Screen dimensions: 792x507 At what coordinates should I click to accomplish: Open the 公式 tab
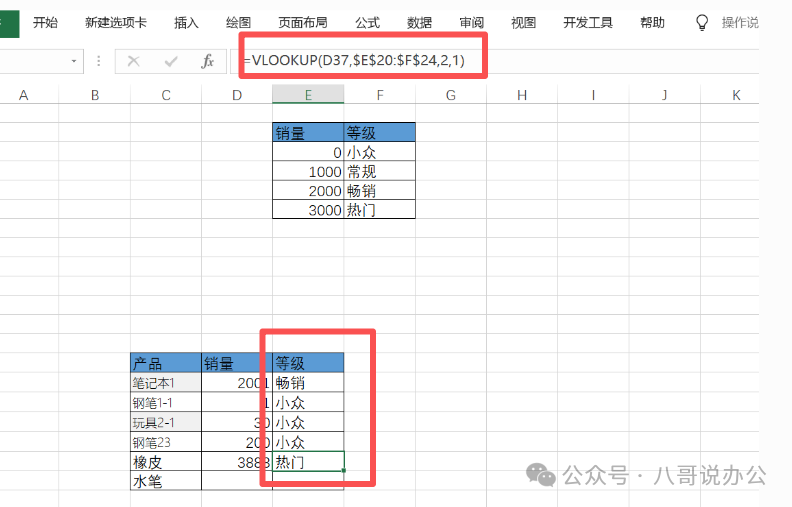[367, 23]
